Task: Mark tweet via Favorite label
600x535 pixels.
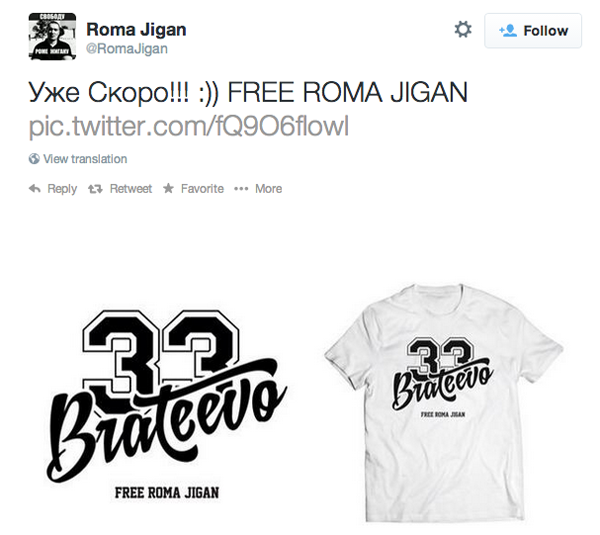Action: pos(202,189)
